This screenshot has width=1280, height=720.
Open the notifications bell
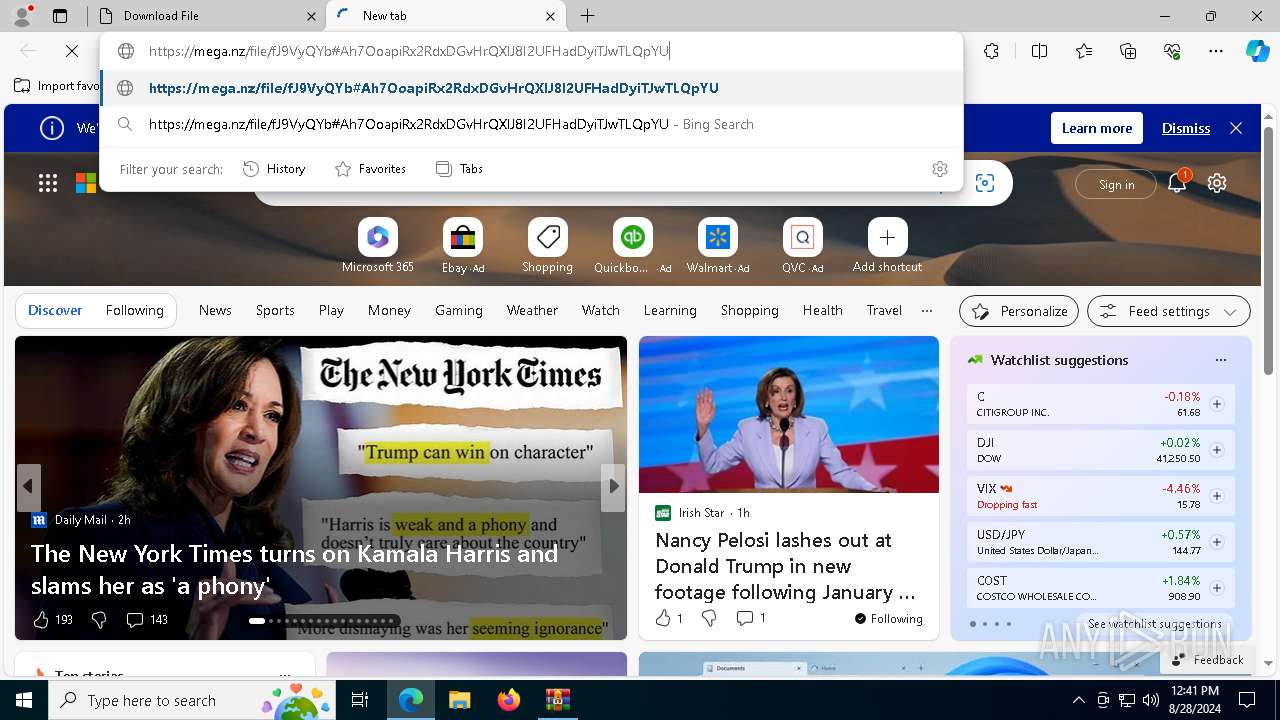pyautogui.click(x=1177, y=183)
